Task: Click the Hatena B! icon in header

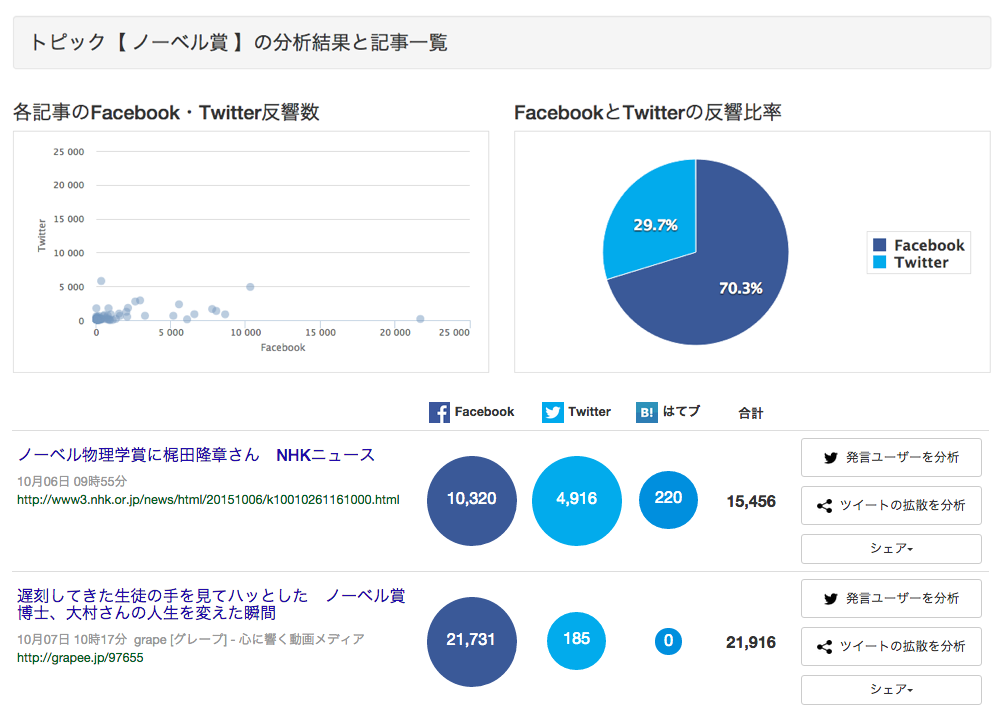Action: pyautogui.click(x=647, y=412)
